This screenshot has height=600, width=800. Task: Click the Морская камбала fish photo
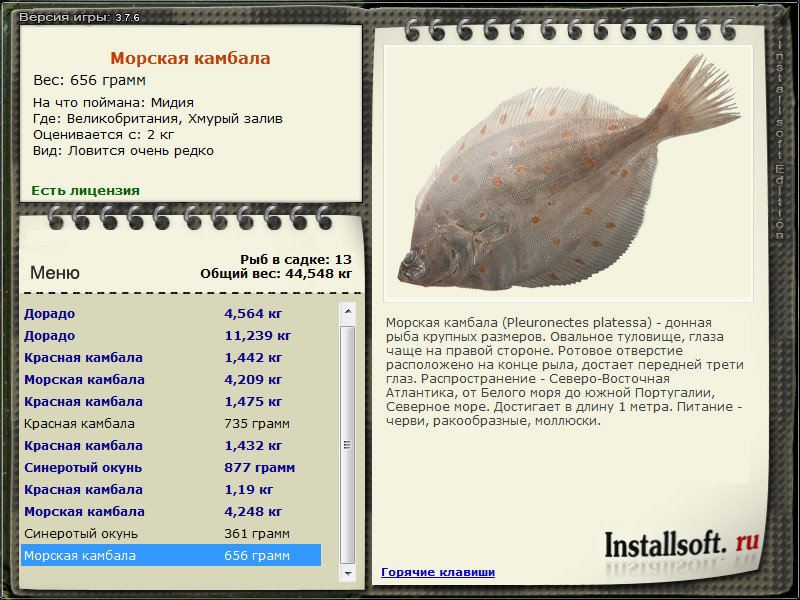click(568, 173)
